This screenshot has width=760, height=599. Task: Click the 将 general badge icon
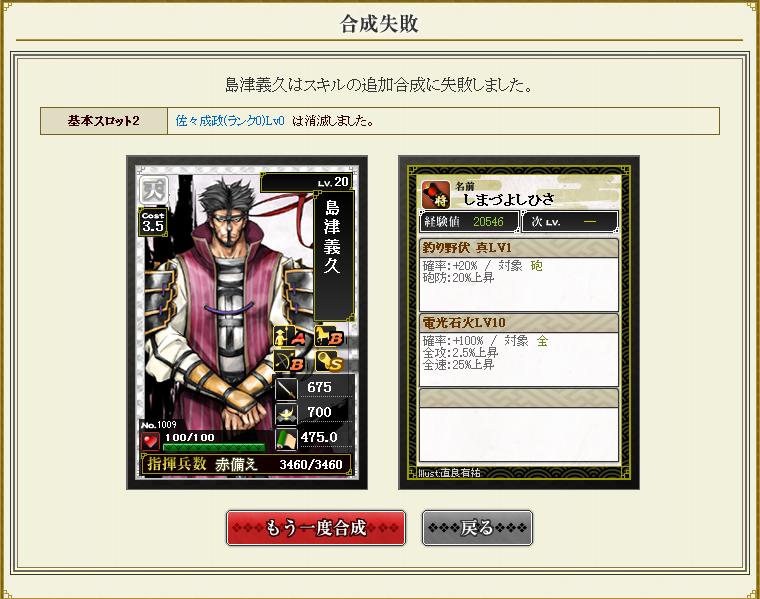coord(435,194)
